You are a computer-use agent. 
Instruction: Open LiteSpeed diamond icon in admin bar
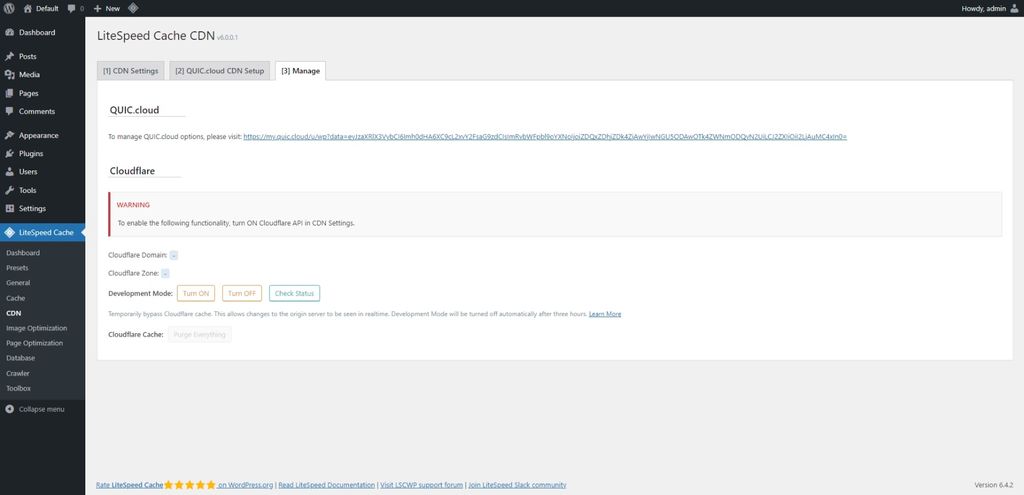(133, 8)
